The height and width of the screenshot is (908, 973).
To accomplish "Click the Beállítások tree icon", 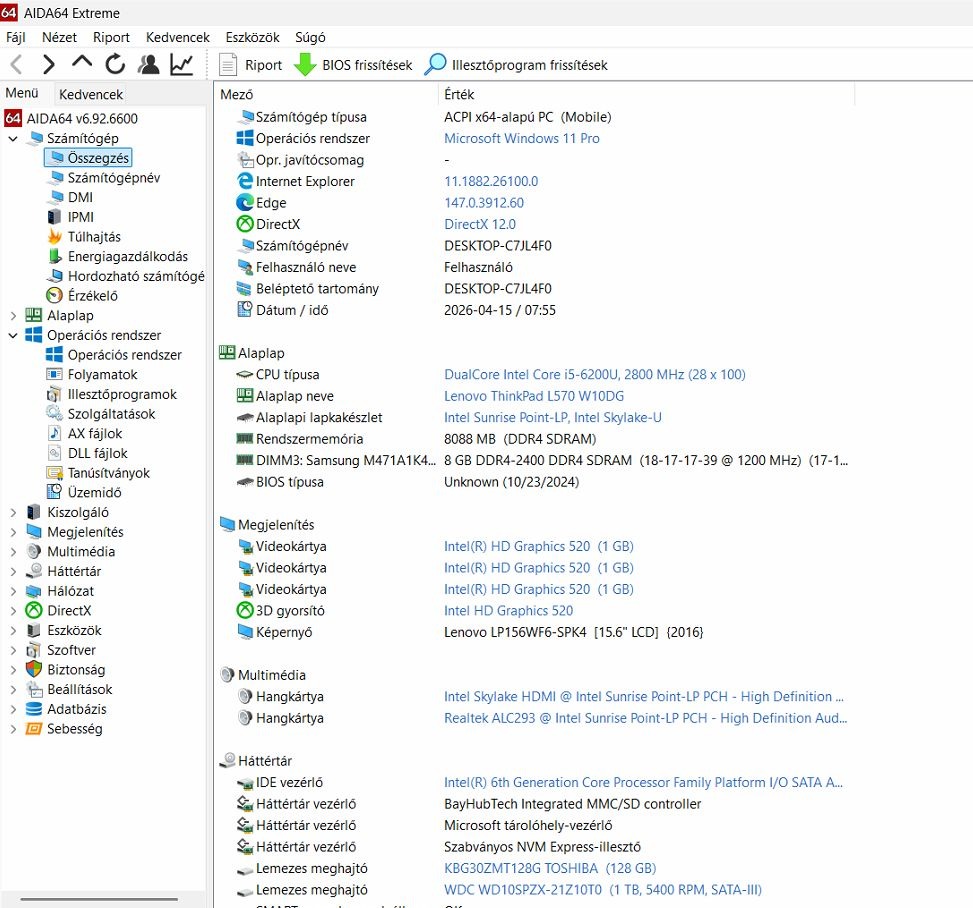I will tap(34, 690).
